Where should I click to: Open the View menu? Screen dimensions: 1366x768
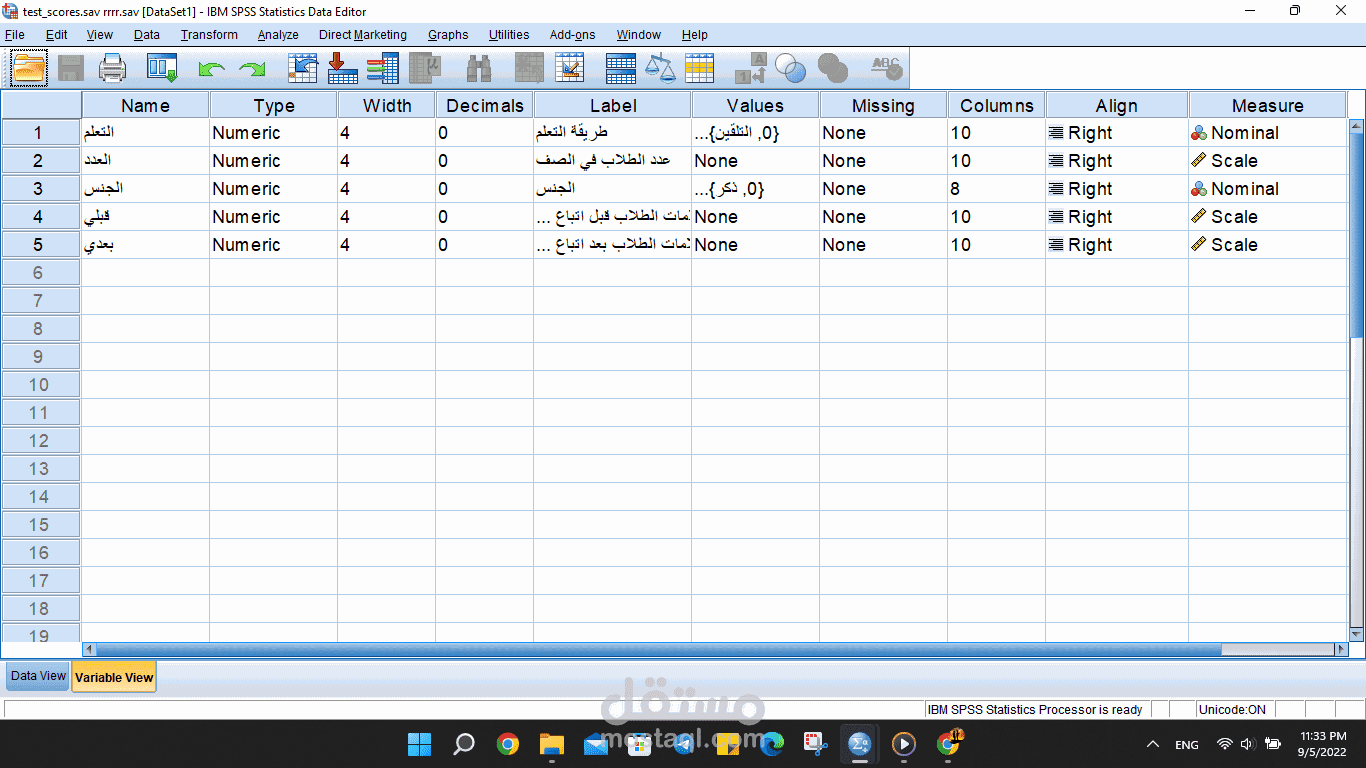pyautogui.click(x=100, y=34)
